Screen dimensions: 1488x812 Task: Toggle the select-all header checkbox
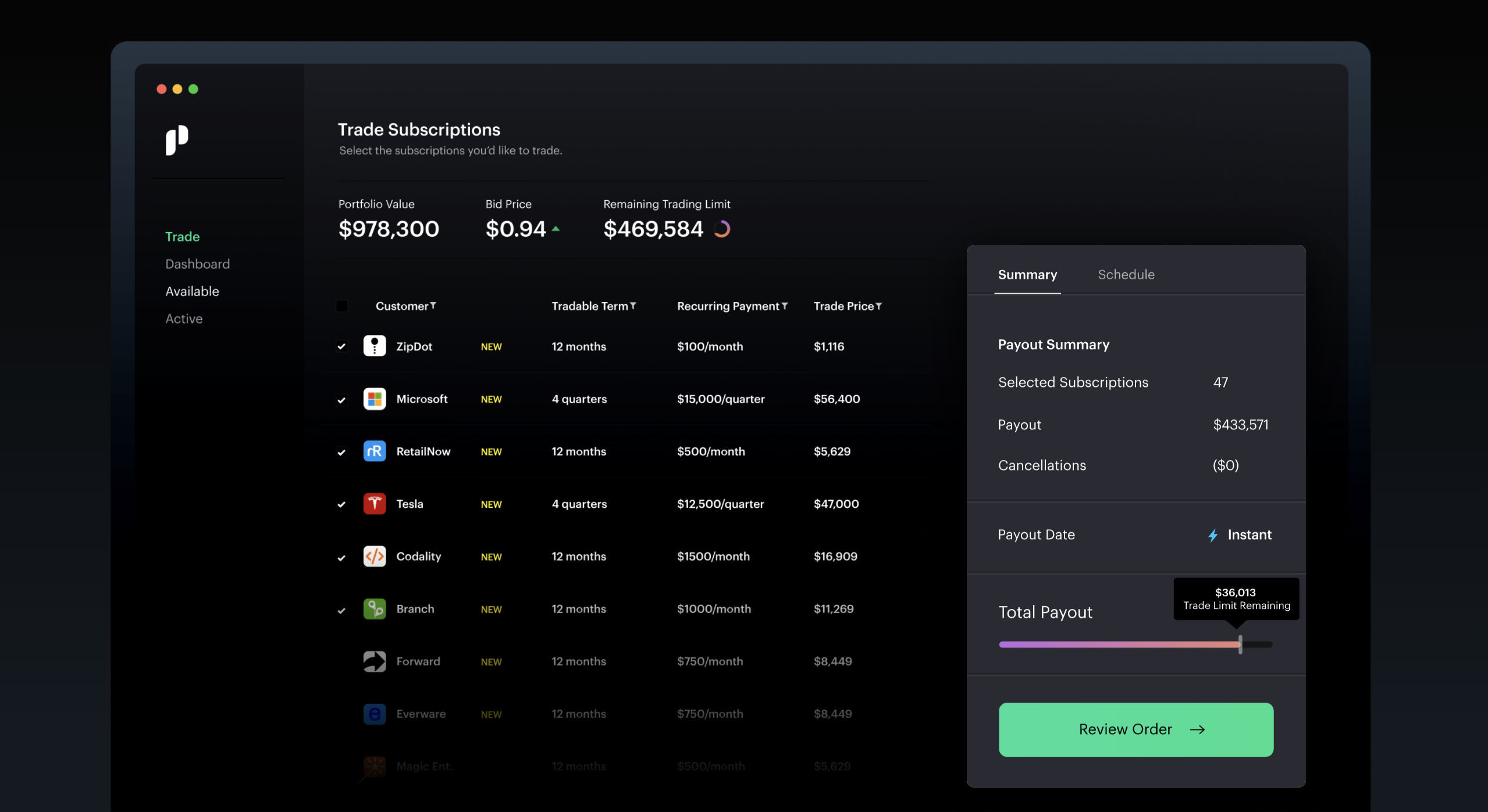(342, 306)
